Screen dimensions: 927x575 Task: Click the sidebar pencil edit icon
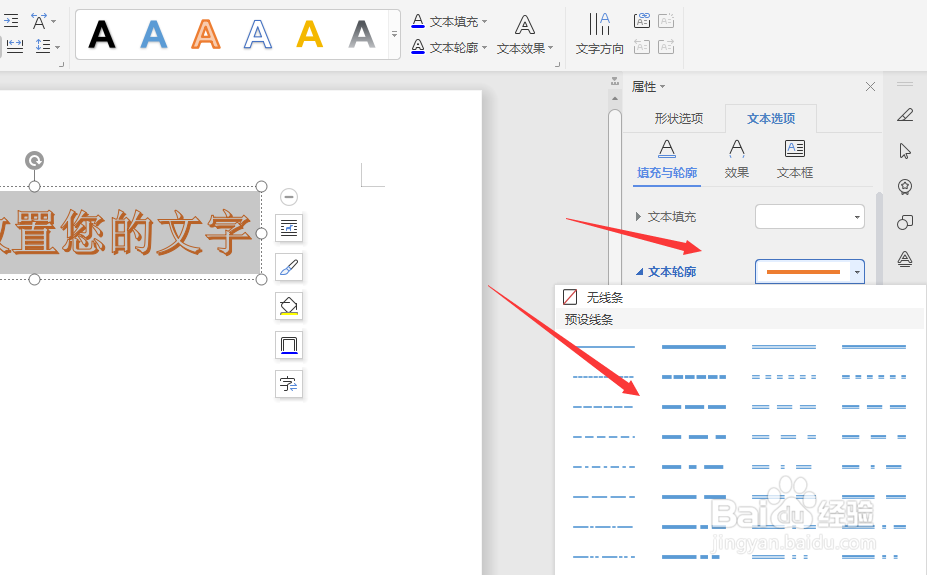click(x=905, y=115)
